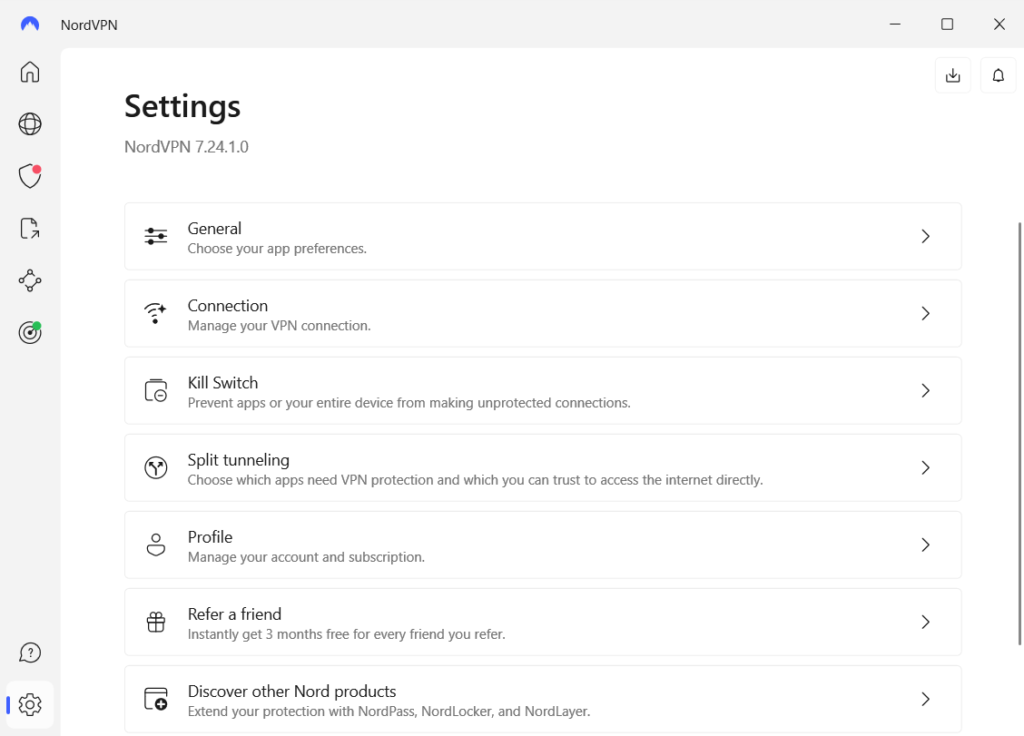This screenshot has width=1024, height=736.
Task: Click the Split tunneling icon
Action: pyautogui.click(x=155, y=468)
